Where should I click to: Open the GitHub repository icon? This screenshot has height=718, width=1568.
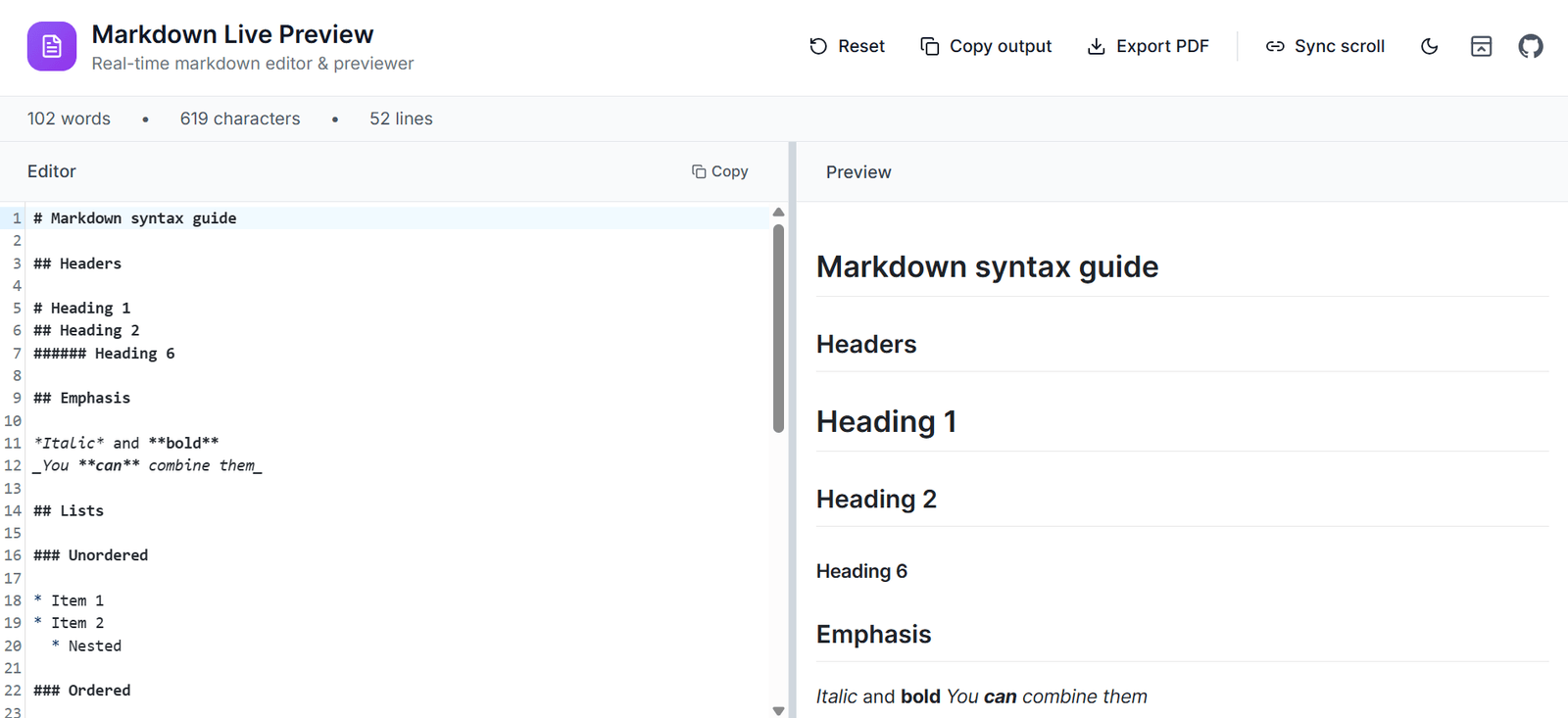pos(1531,46)
